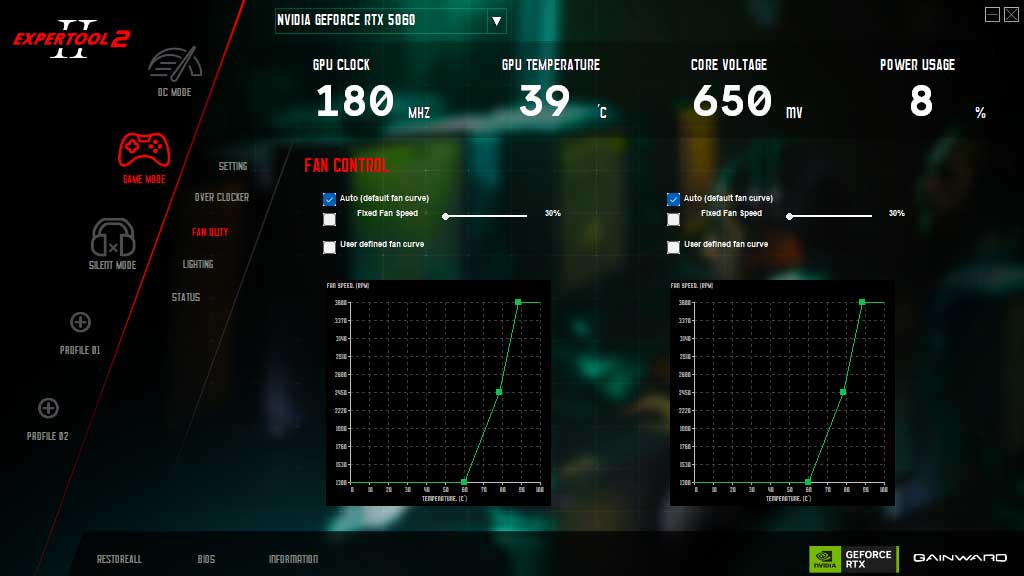Switch to Silent Mode headphones icon
The image size is (1024, 576).
pyautogui.click(x=113, y=239)
